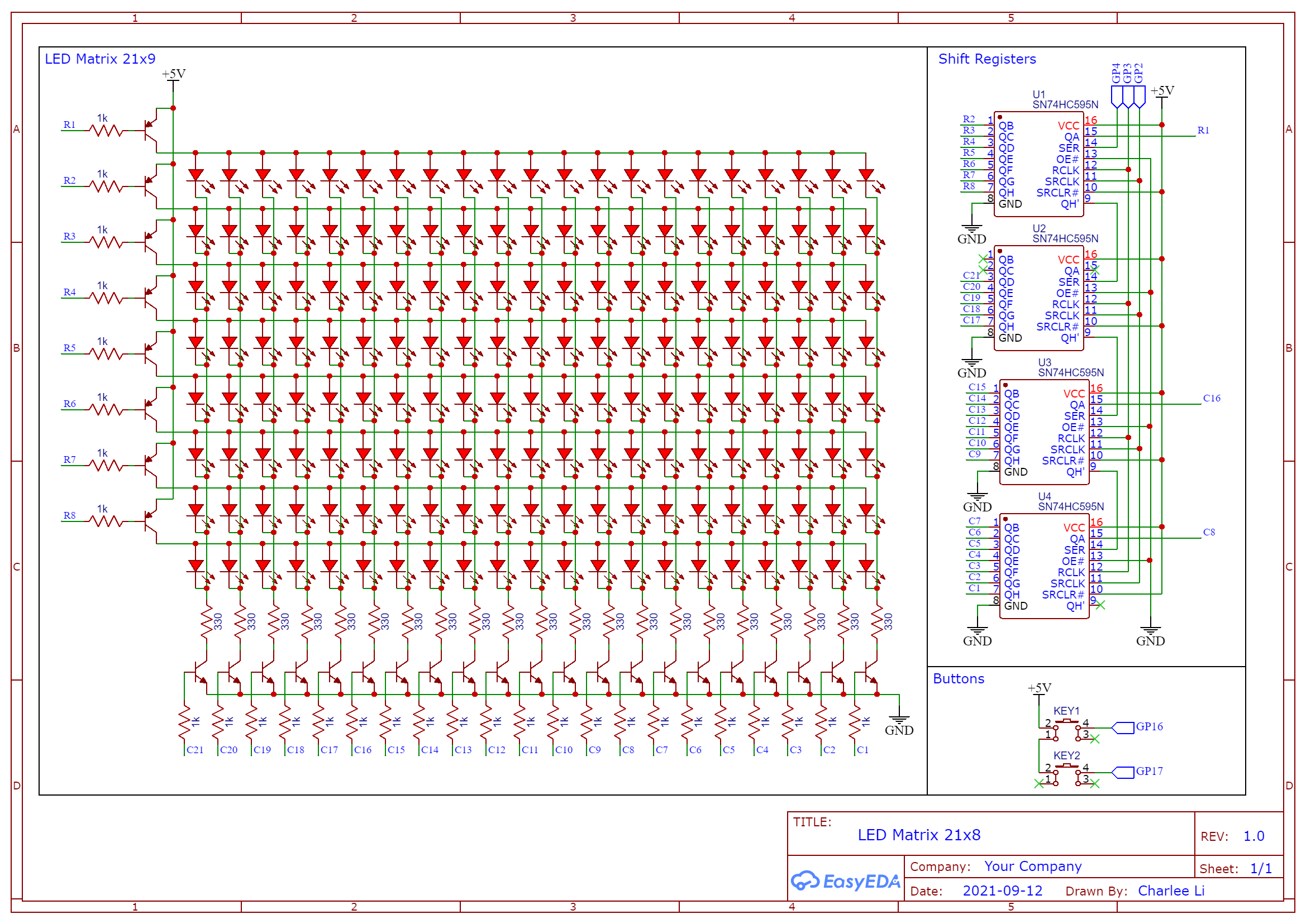The width and height of the screenshot is (1306, 924).
Task: Click the U4 pin label "SER"
Action: pyautogui.click(x=1074, y=550)
